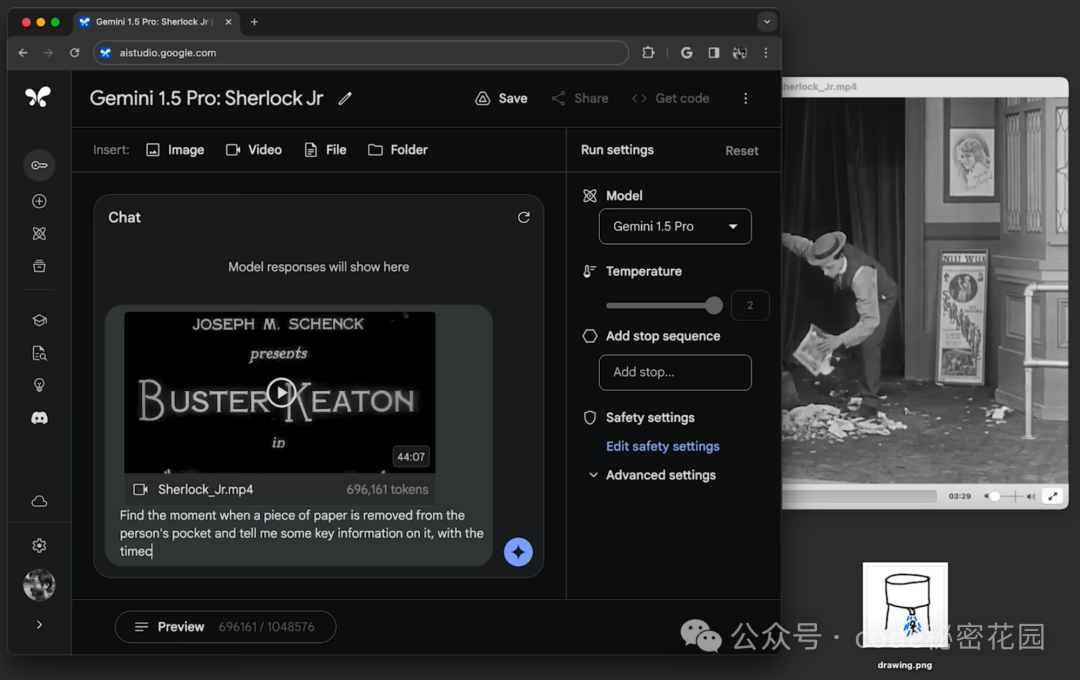1080x680 pixels.
Task: Click the prompt text input area
Action: pos(302,533)
